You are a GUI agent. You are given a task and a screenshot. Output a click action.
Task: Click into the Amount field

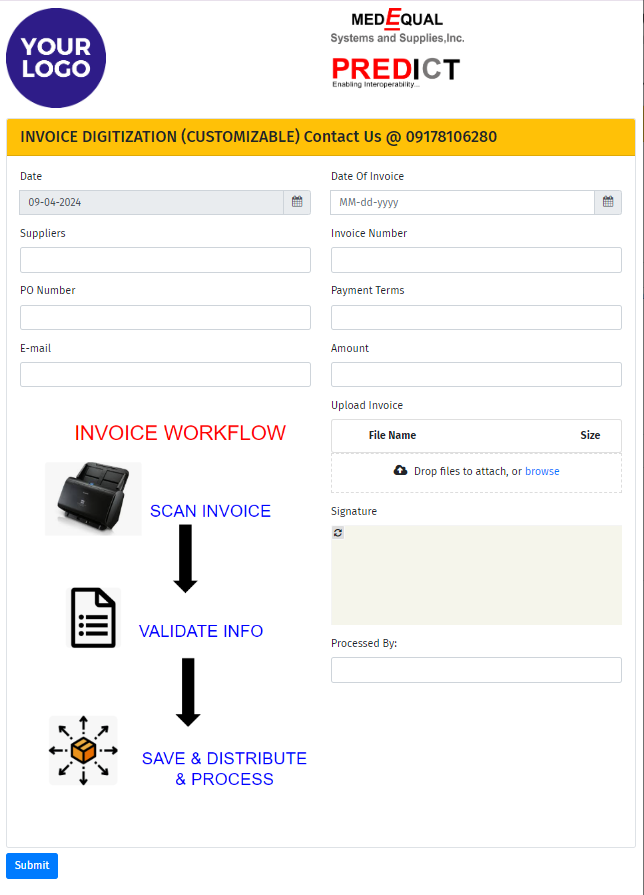[x=476, y=374]
